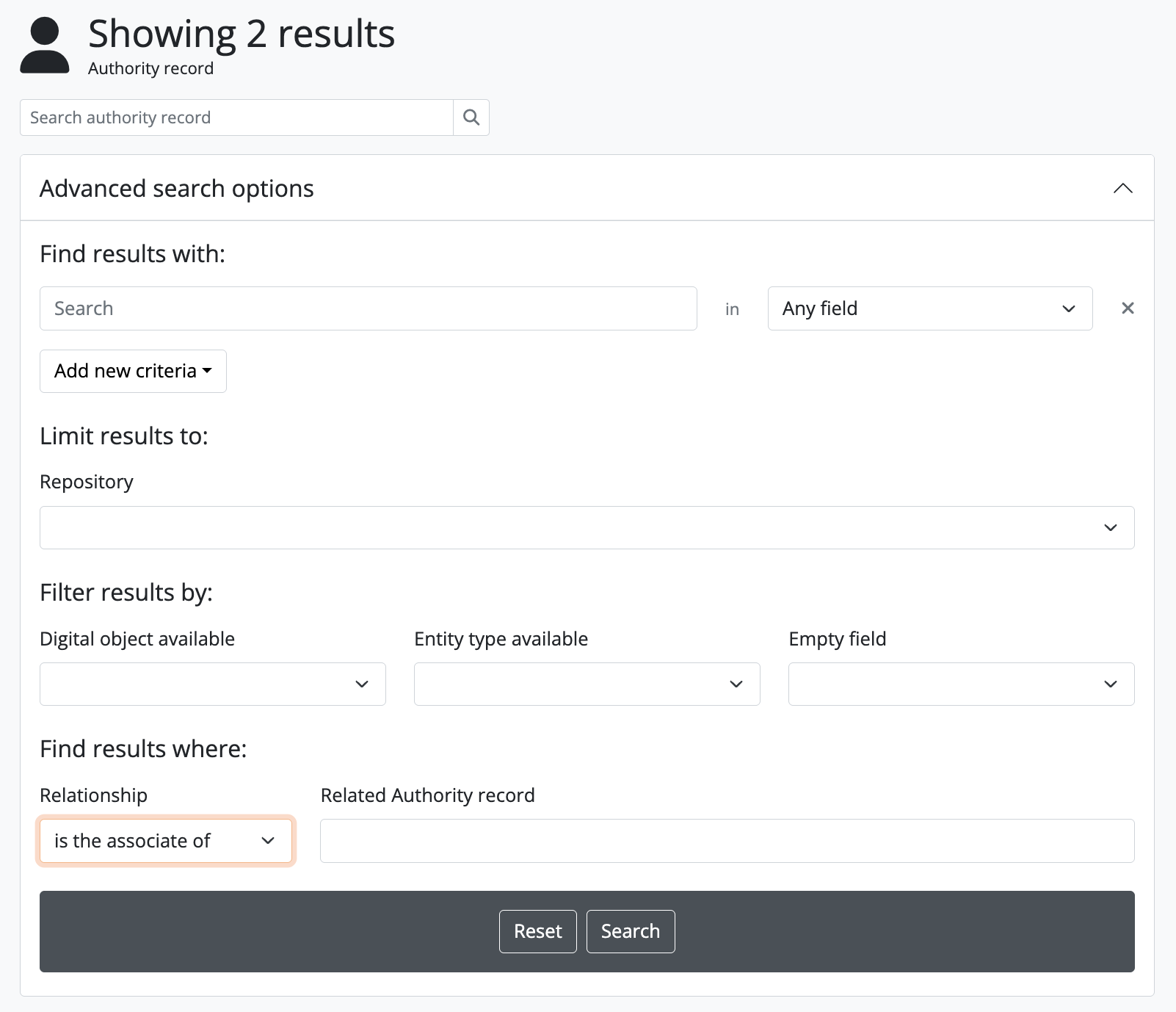Focus the Search authority record box
Image resolution: width=1176 pixels, height=1012 pixels.
[x=236, y=118]
